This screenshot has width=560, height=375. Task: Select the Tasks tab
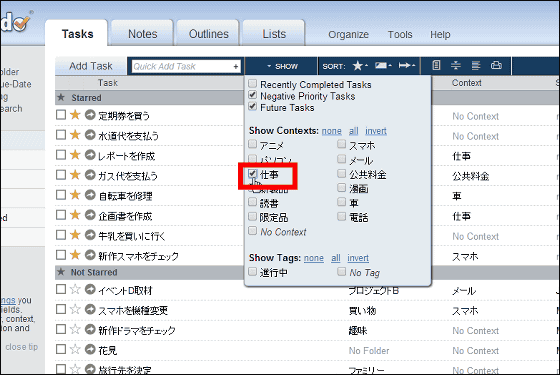pos(77,34)
